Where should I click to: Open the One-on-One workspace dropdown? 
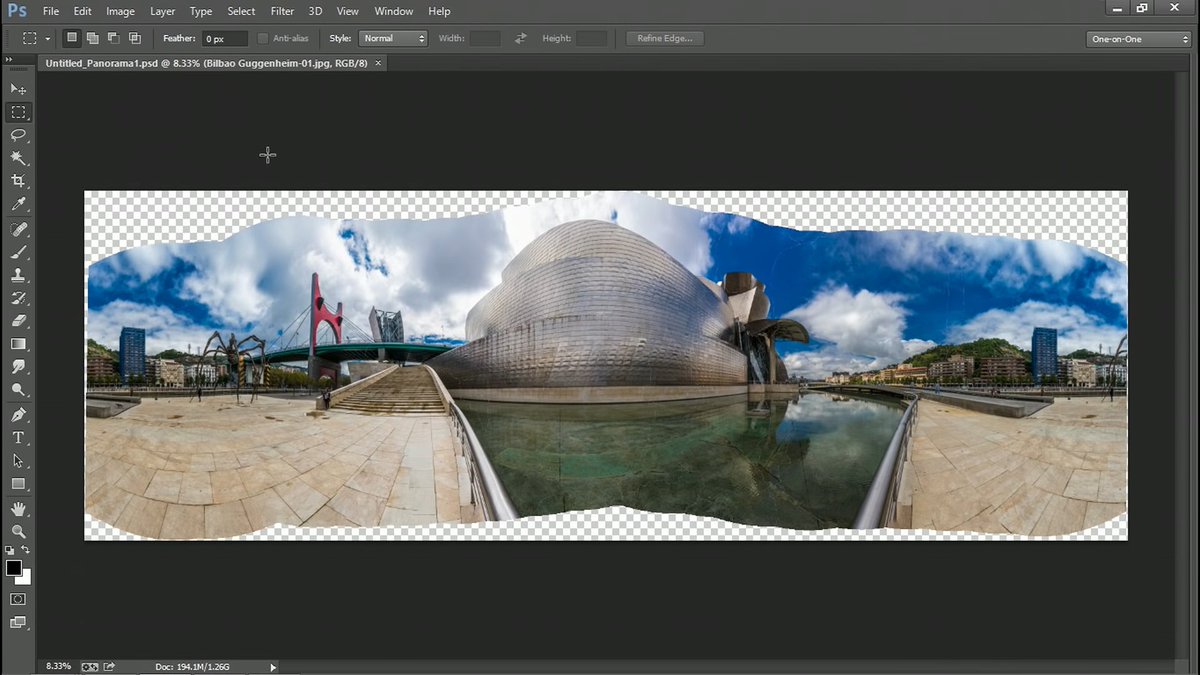coord(1139,39)
